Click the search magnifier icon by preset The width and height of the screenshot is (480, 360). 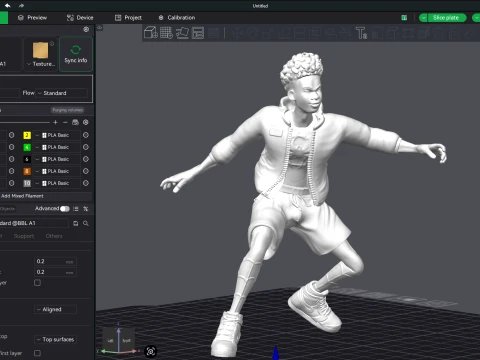point(86,223)
